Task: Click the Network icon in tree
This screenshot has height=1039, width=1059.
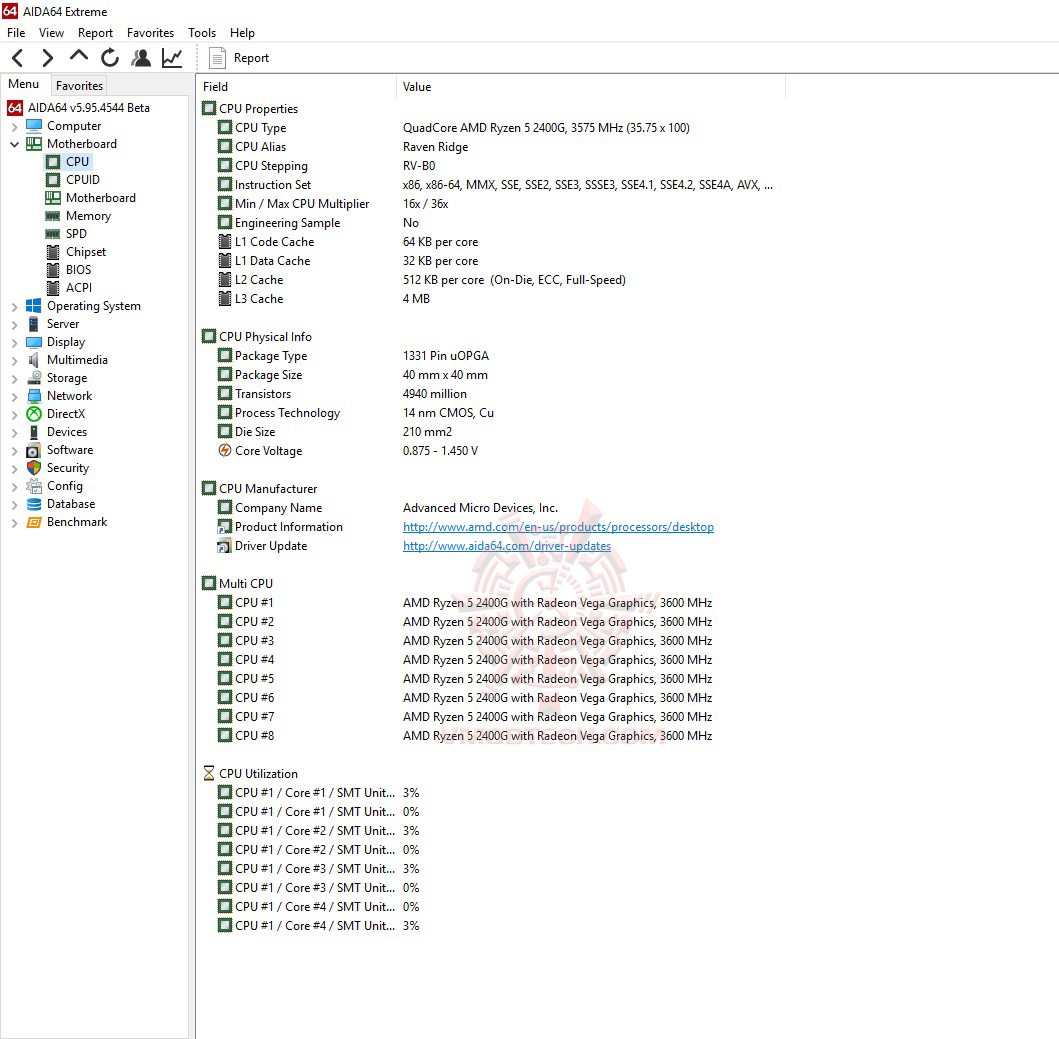Action: click(34, 396)
